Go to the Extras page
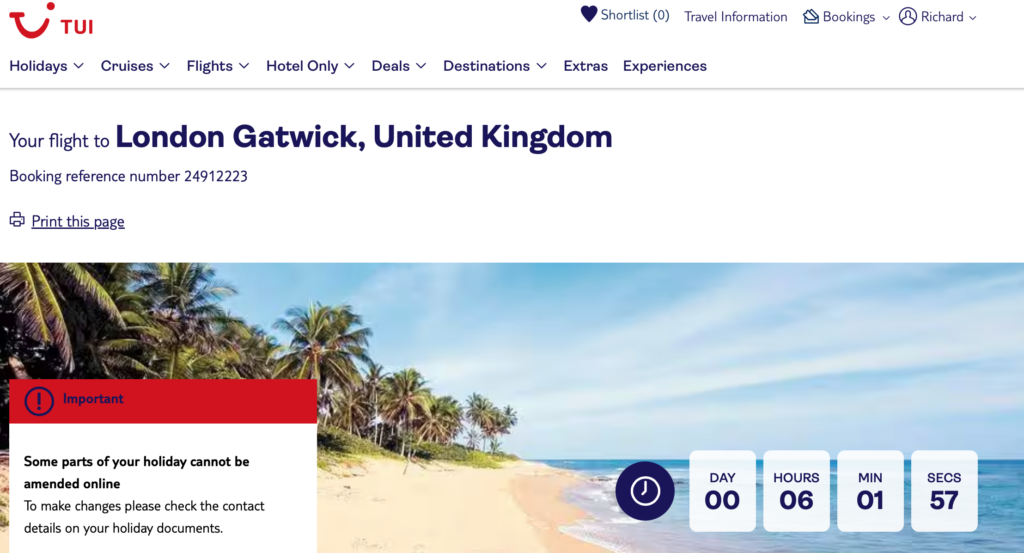The height and width of the screenshot is (553, 1024). 586,66
